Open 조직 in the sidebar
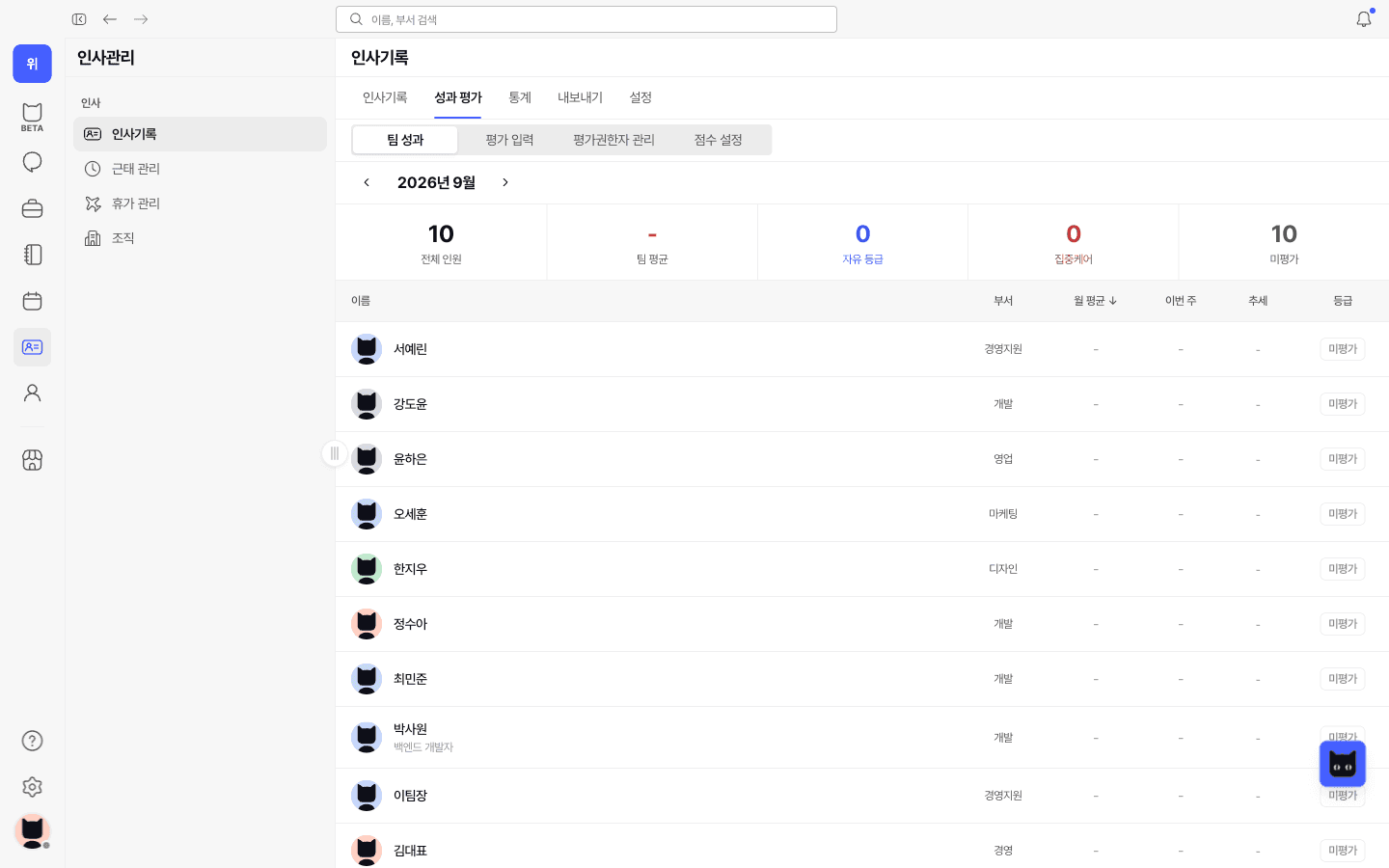Screen dimensions: 1389x868 [x=200, y=238]
